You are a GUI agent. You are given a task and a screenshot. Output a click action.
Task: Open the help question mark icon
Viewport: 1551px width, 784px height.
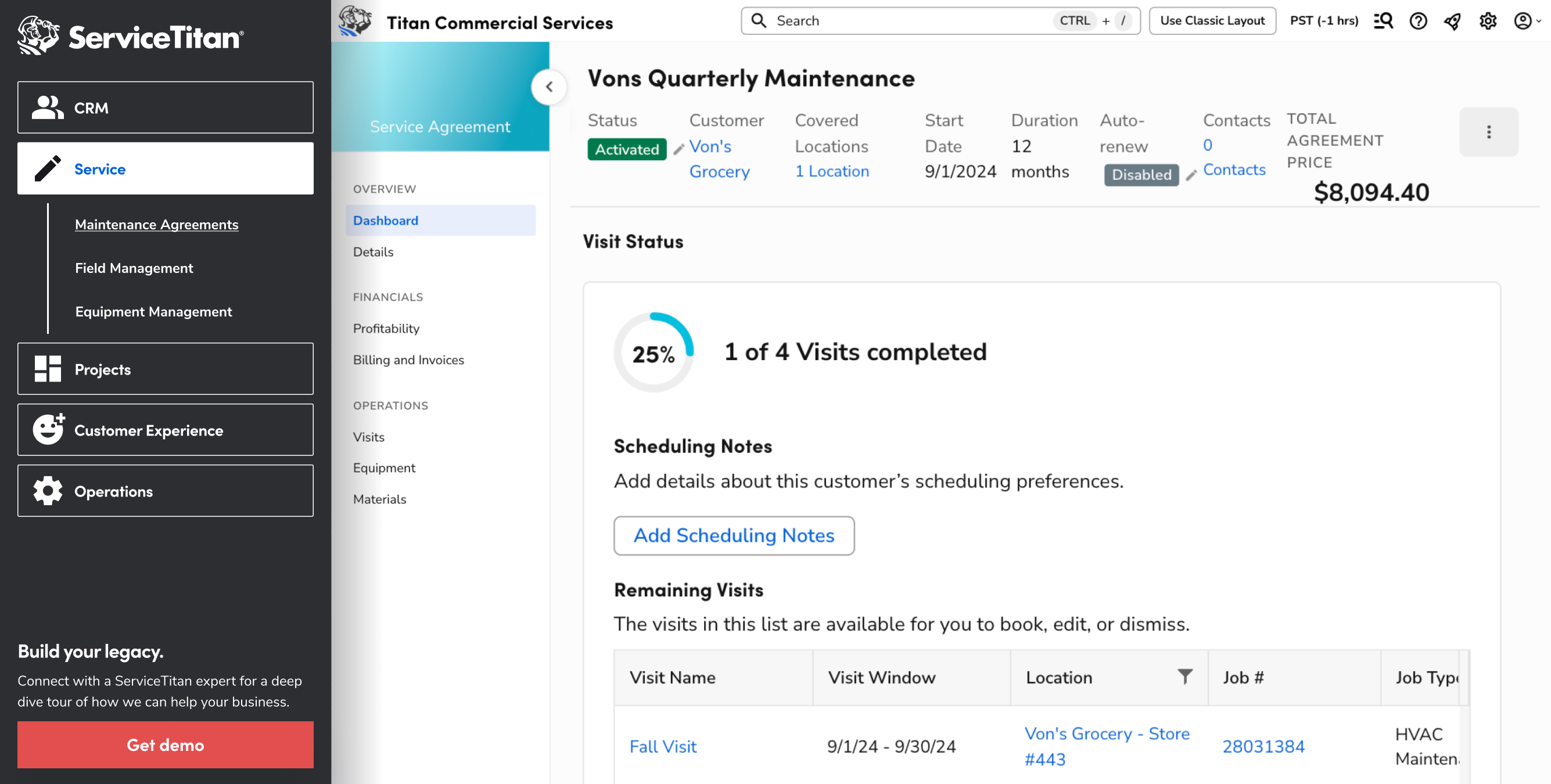pyautogui.click(x=1418, y=21)
